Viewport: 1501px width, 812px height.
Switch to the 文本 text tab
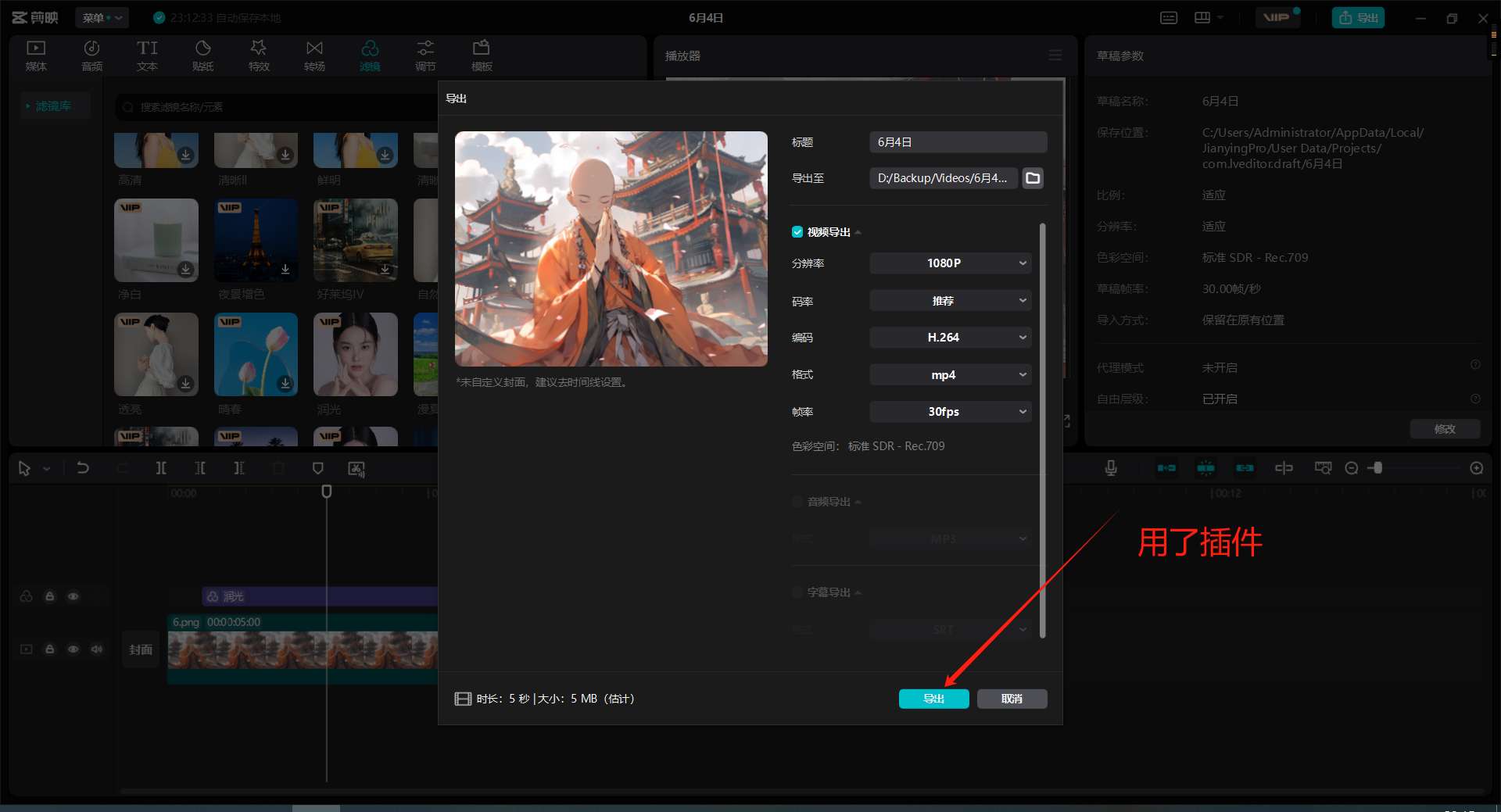(x=147, y=55)
